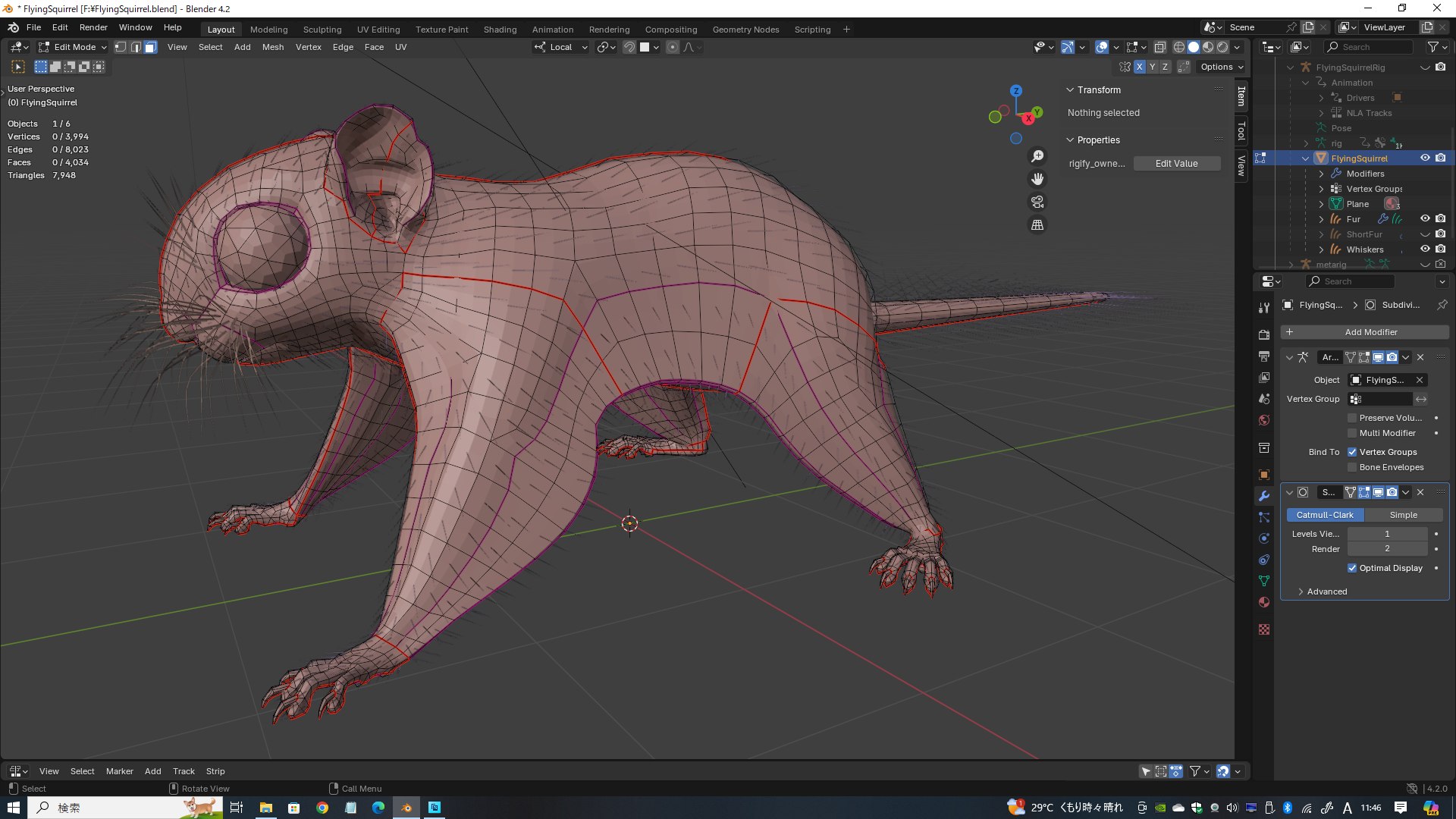Open the Material properties tab icon
1456x819 pixels.
click(x=1263, y=602)
